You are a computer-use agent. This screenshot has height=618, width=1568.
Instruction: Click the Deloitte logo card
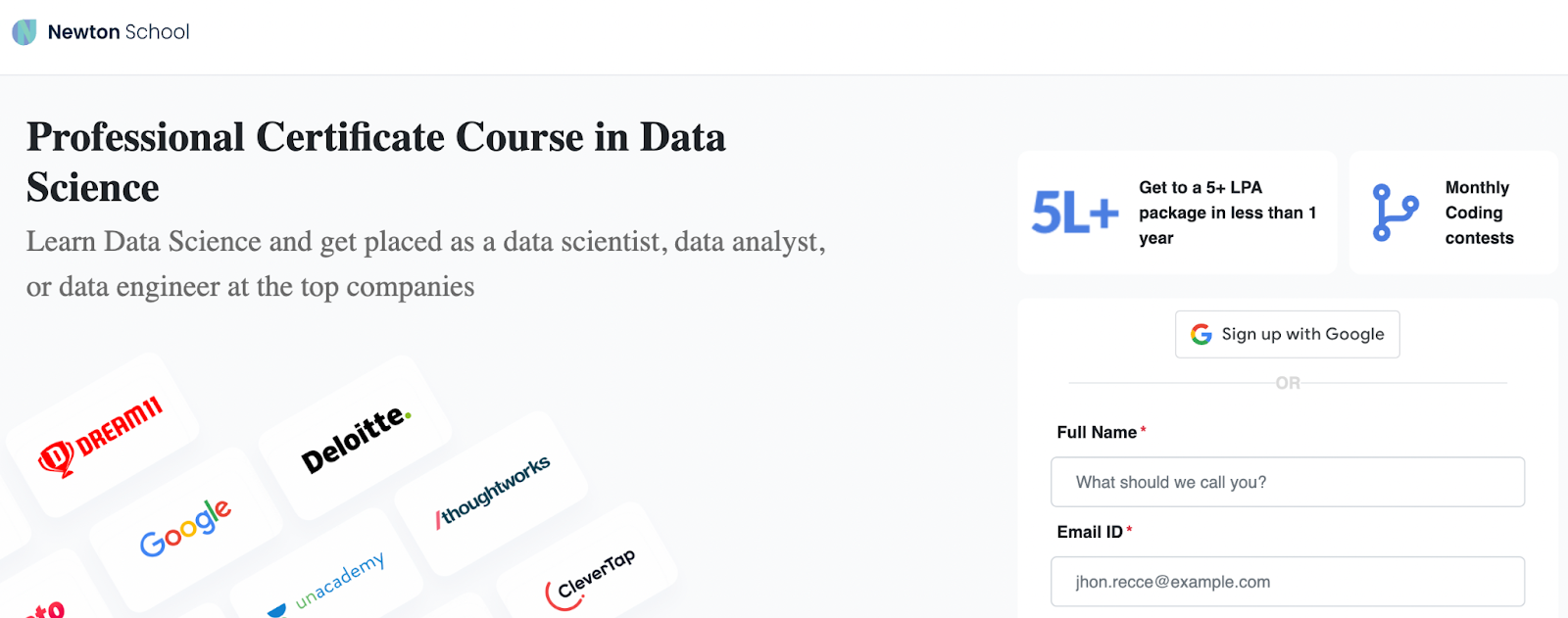(355, 438)
